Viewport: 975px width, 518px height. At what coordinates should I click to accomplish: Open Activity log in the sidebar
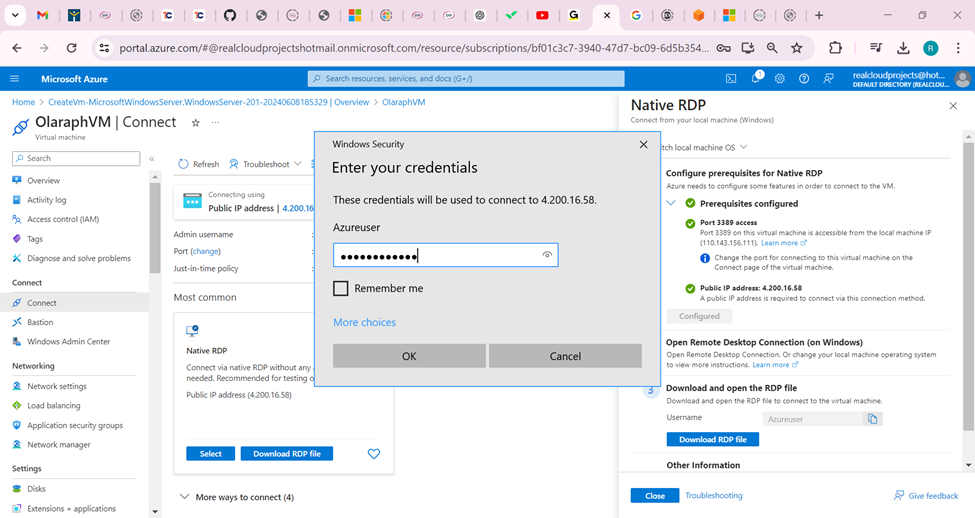[47, 200]
